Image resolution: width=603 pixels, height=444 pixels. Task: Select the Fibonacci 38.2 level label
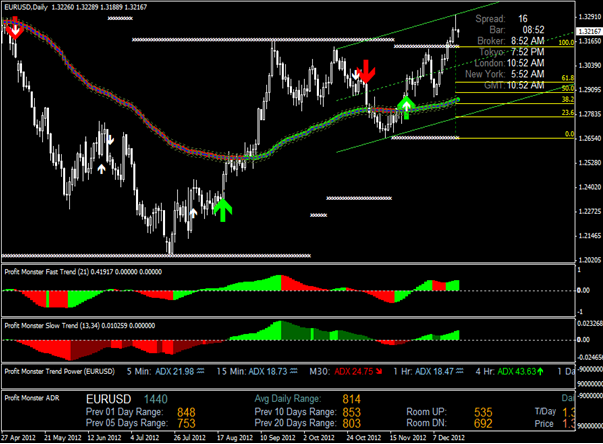pyautogui.click(x=568, y=100)
